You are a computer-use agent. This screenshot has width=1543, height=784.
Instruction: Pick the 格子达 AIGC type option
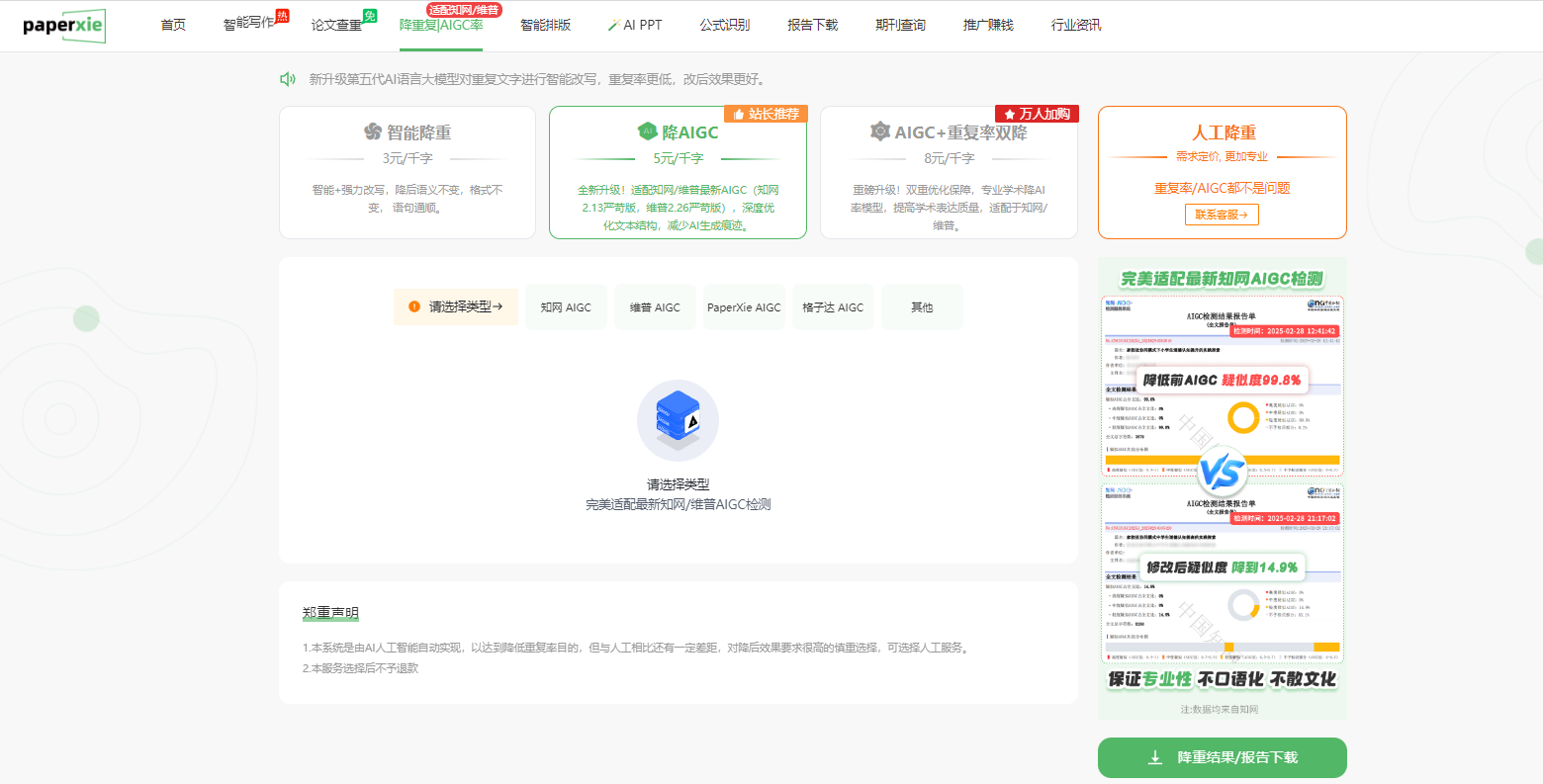pos(833,307)
